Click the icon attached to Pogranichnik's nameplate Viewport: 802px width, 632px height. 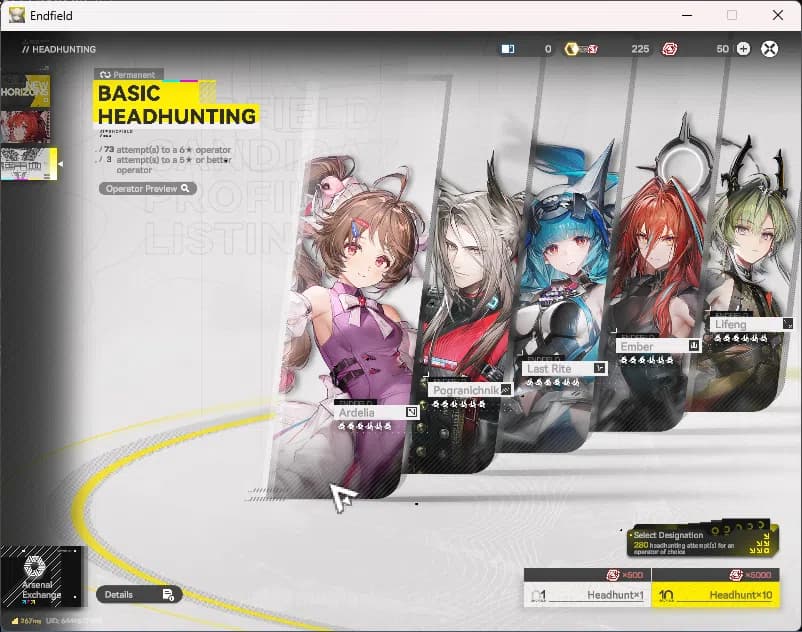click(x=506, y=389)
